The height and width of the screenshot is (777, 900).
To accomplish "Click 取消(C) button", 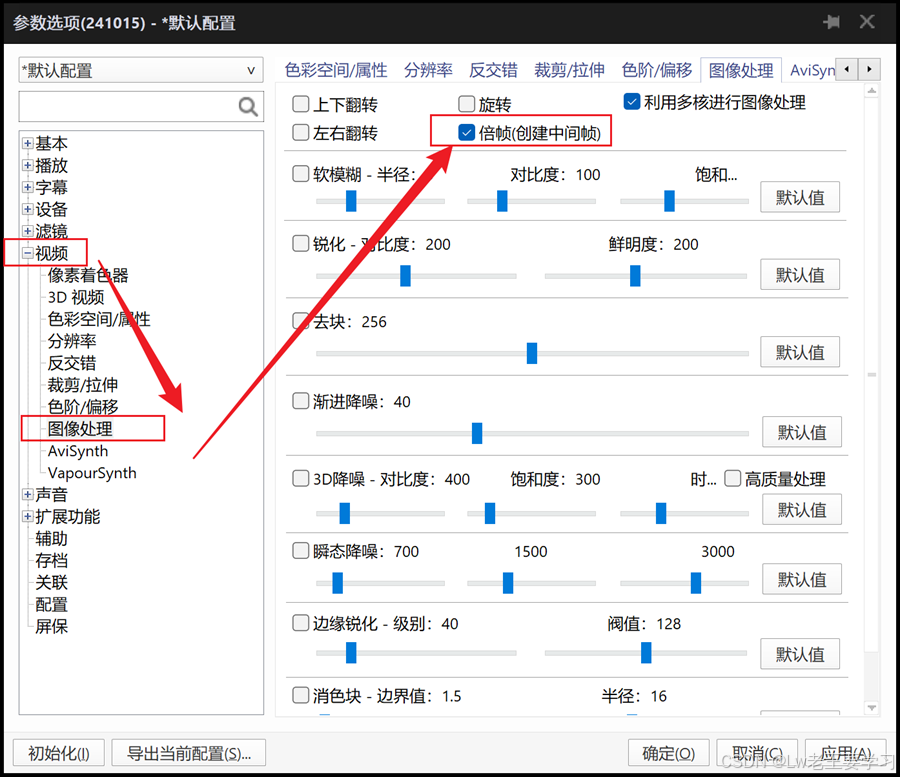I will click(x=757, y=753).
